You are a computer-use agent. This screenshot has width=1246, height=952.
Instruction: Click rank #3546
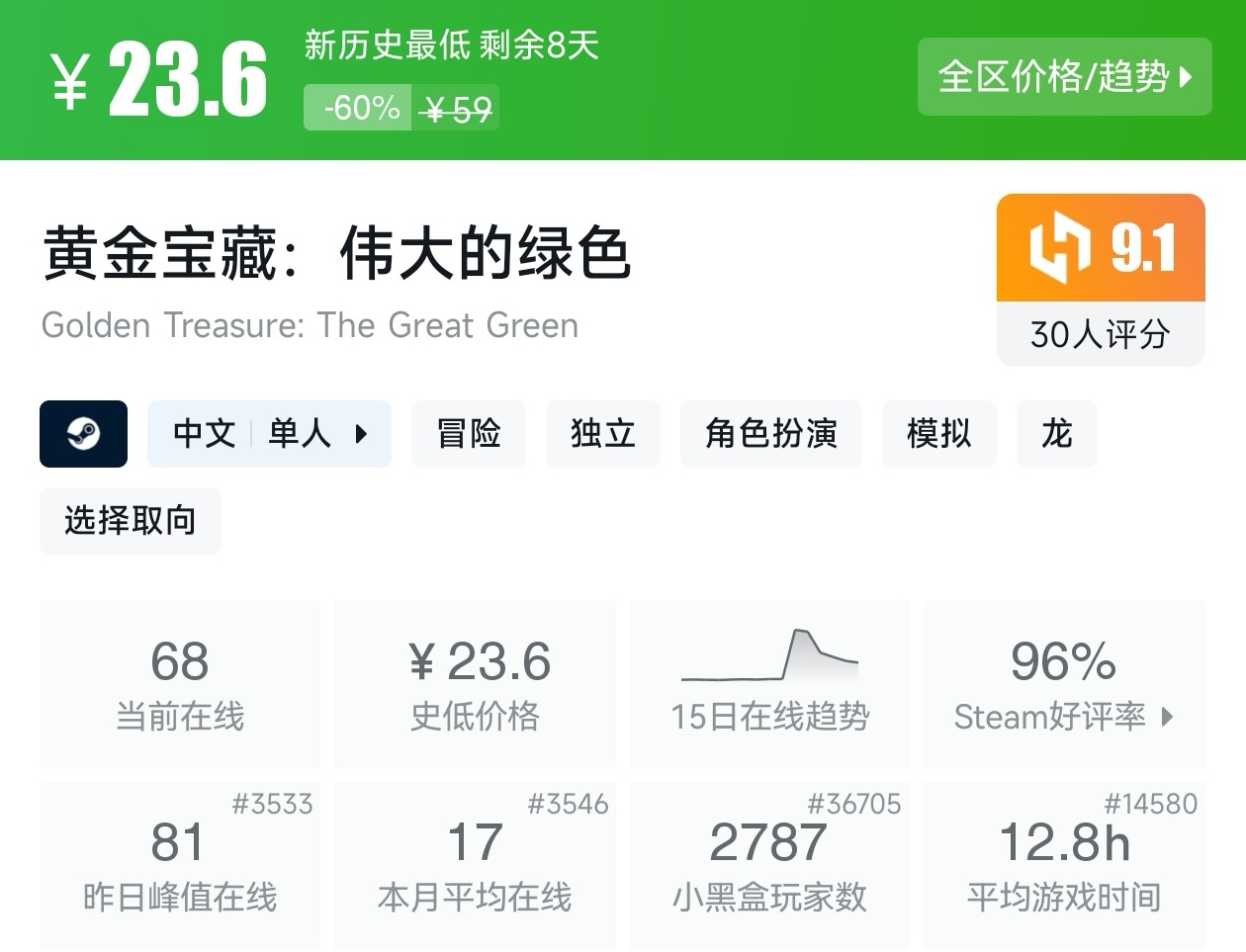[568, 804]
